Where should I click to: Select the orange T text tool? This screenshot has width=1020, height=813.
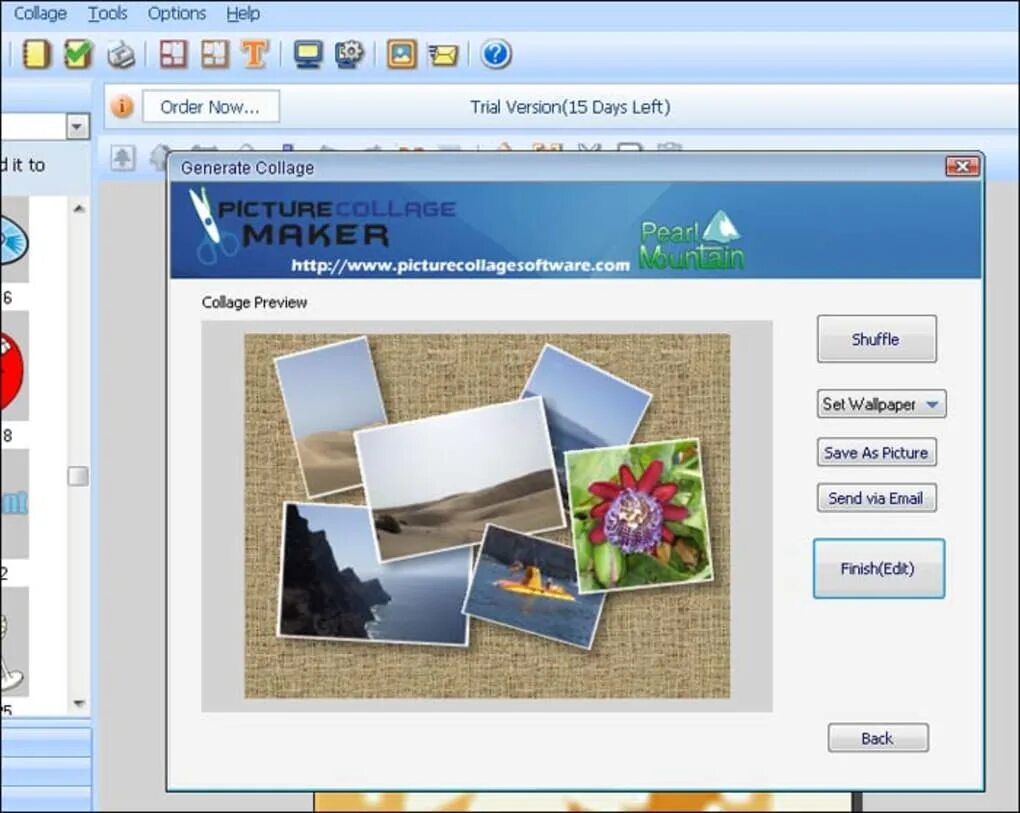coord(255,54)
